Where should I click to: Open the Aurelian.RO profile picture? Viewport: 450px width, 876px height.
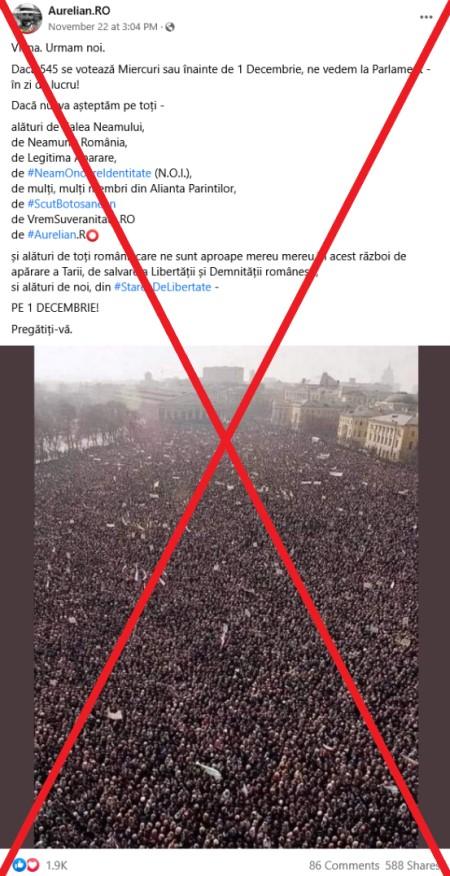tap(28, 18)
